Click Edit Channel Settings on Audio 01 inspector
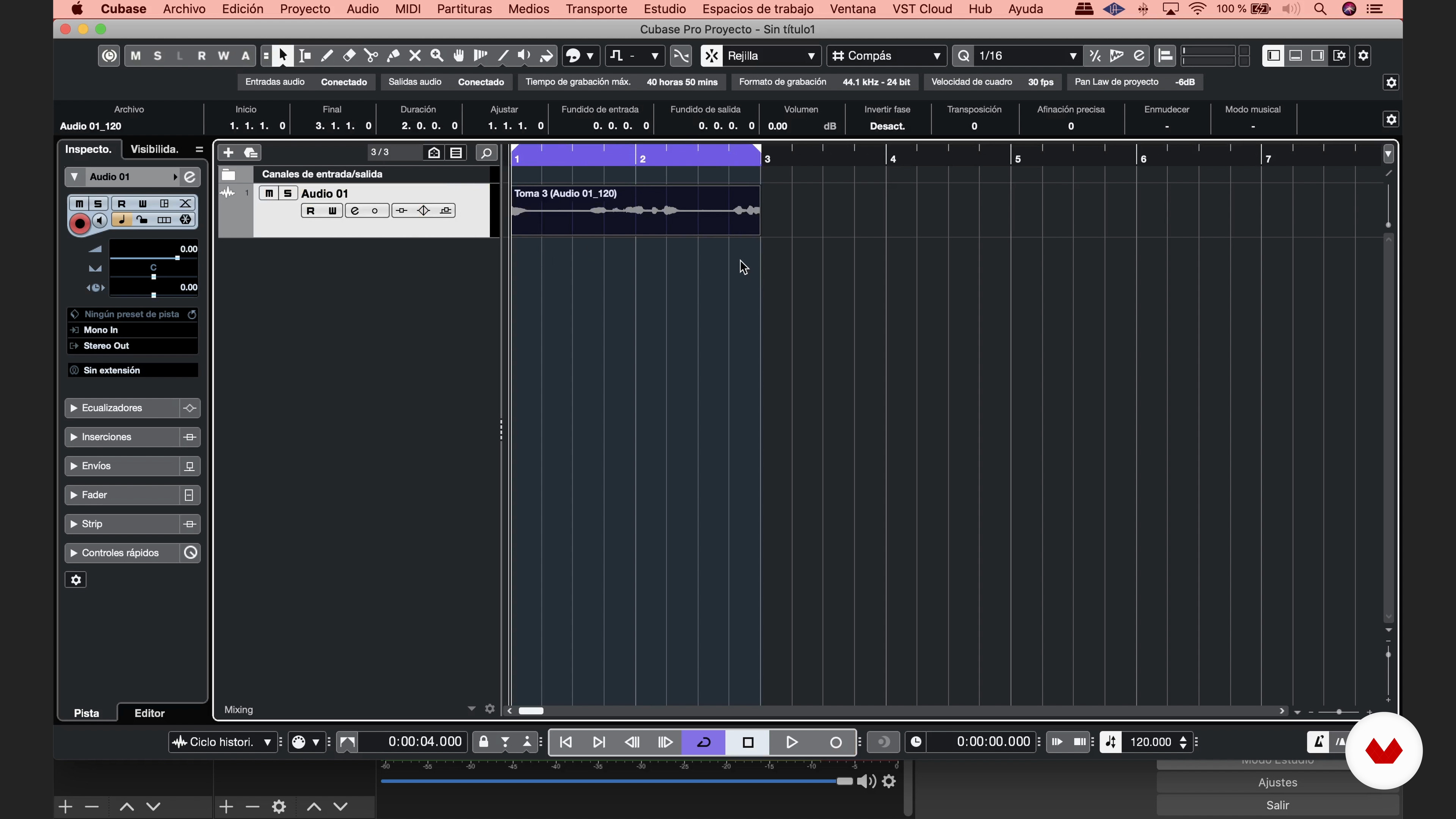This screenshot has width=1456, height=819. [x=190, y=177]
